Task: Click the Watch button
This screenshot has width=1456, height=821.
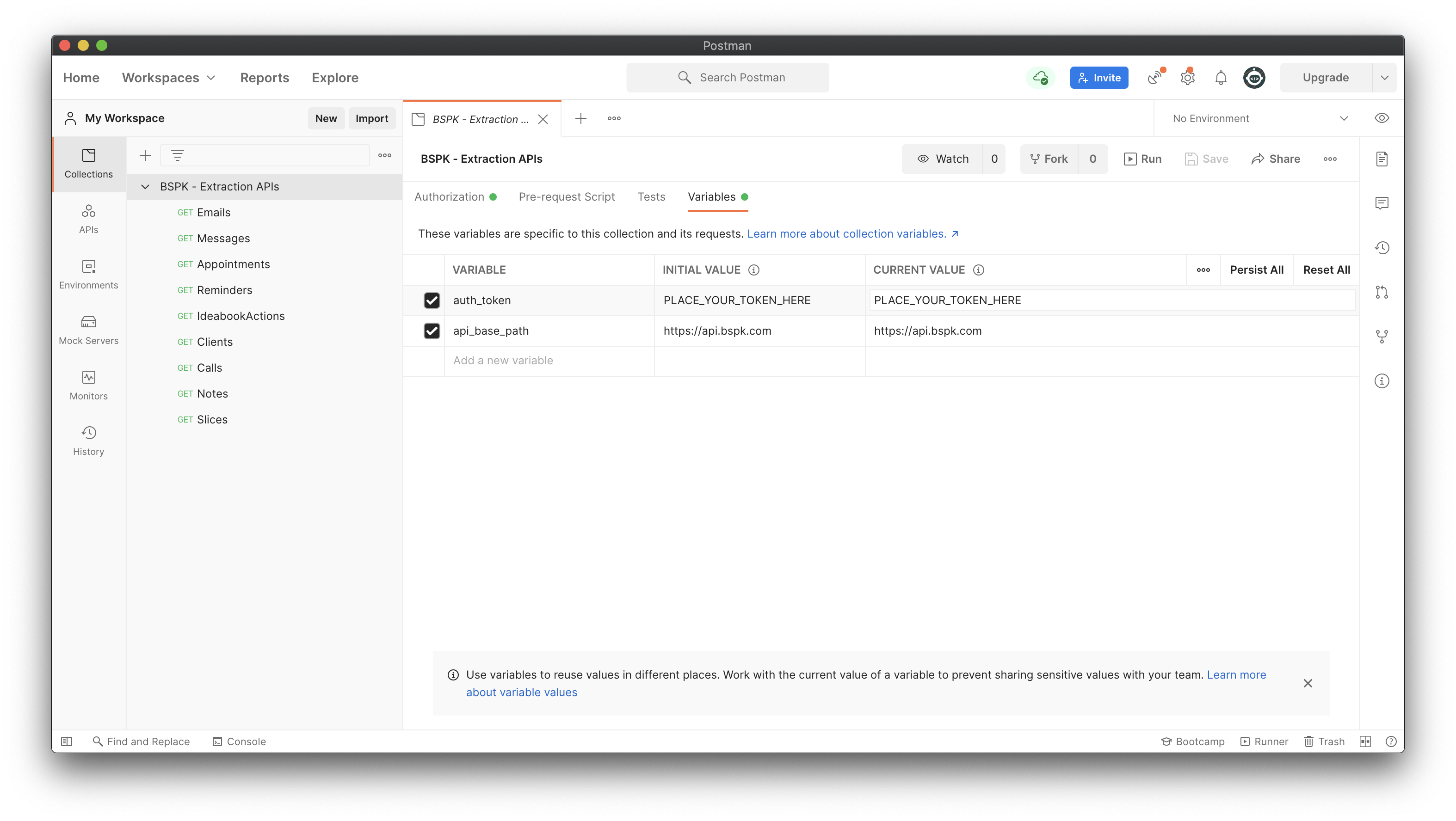Action: (943, 159)
